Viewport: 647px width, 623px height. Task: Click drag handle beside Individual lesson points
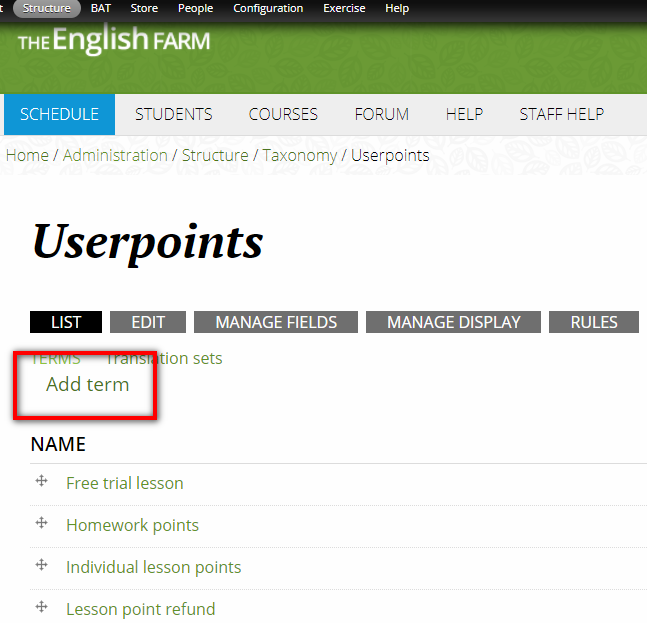(42, 565)
